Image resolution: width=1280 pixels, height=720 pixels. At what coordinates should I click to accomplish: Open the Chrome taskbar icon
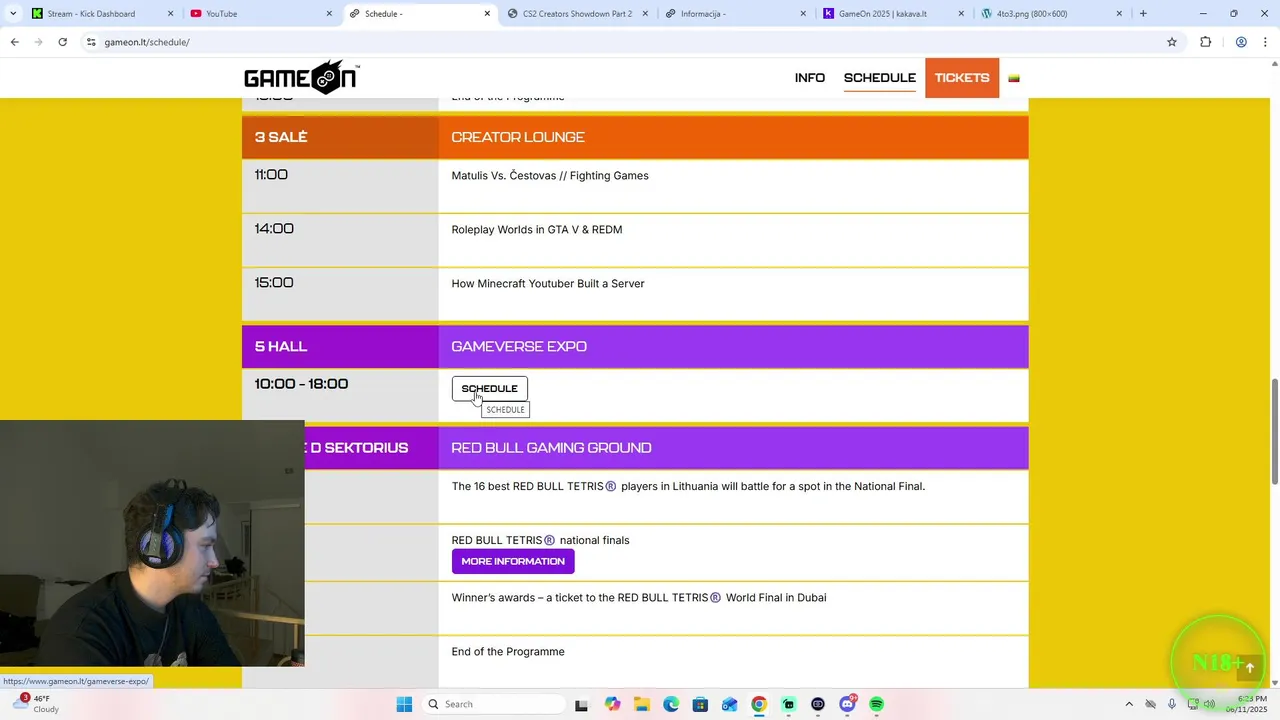(759, 704)
